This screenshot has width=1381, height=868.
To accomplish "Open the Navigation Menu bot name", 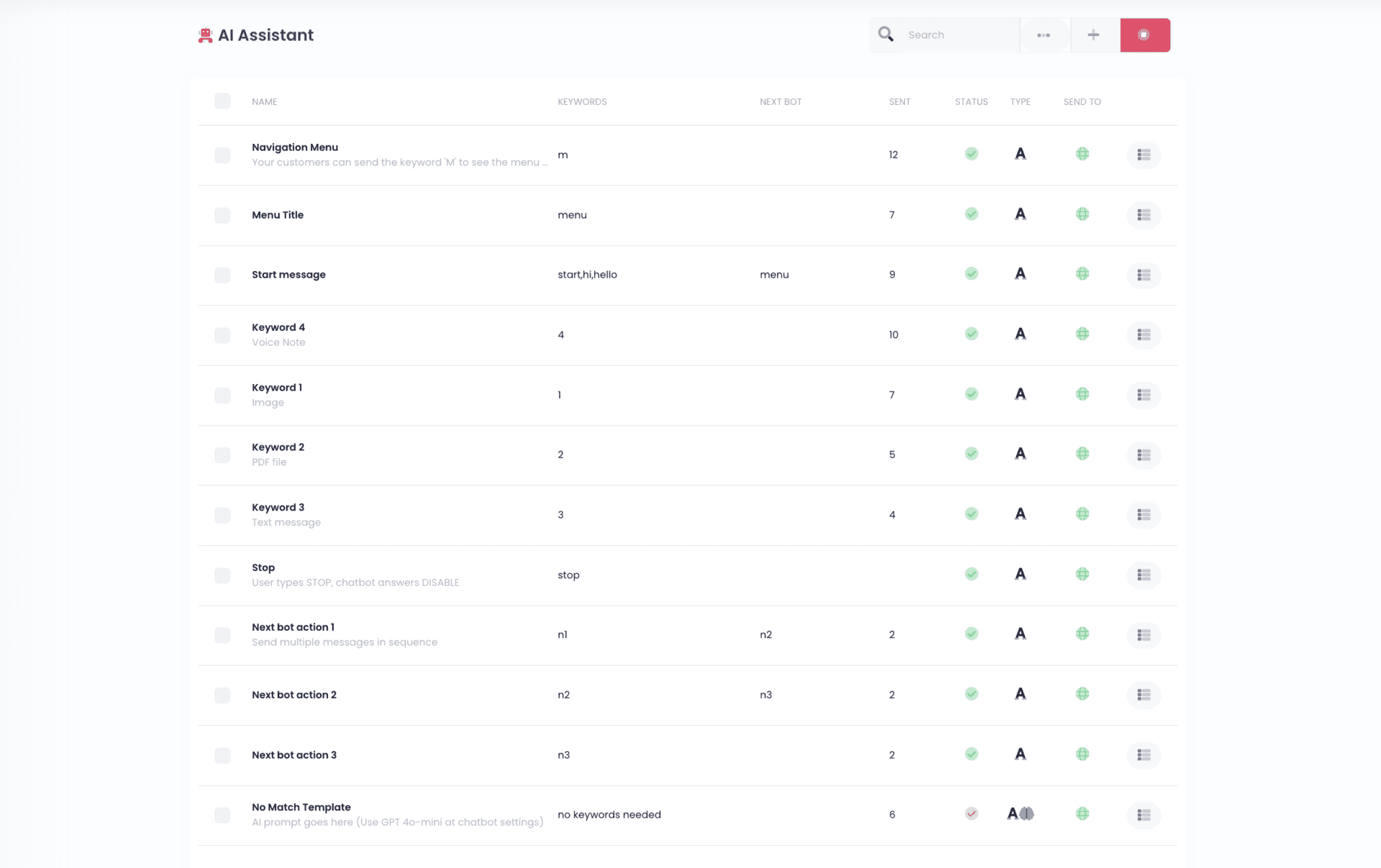I will [x=295, y=147].
